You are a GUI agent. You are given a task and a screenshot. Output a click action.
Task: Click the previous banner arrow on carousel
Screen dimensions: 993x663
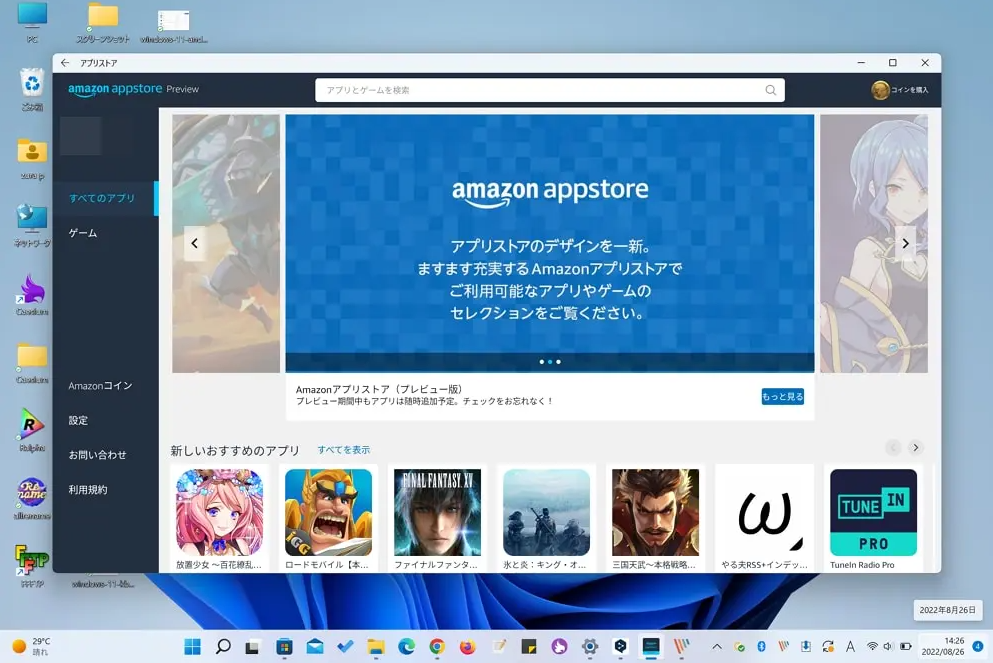pyautogui.click(x=194, y=243)
